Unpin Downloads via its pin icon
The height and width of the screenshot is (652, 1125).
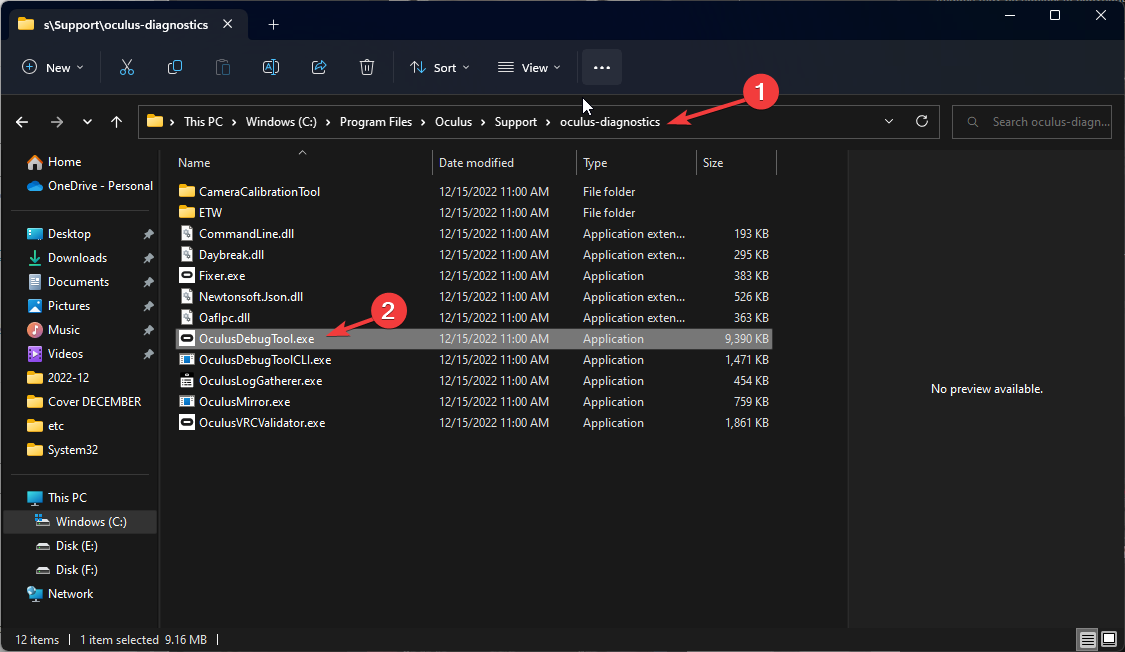click(149, 258)
